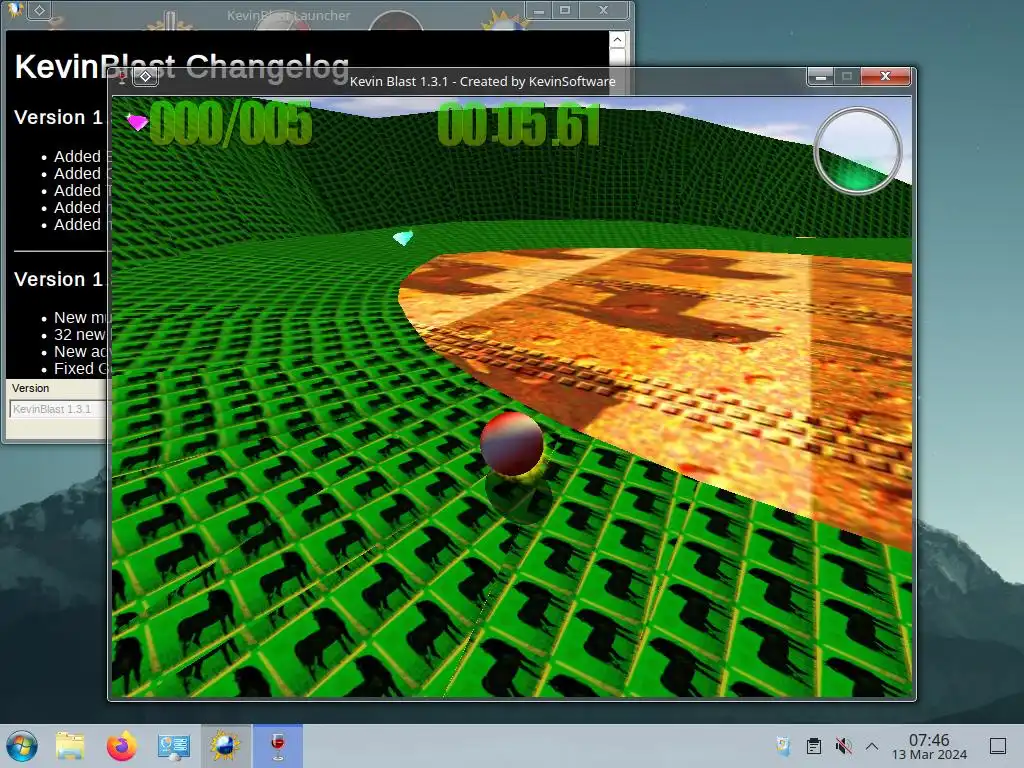The width and height of the screenshot is (1024, 768).
Task: Open the KevinBlast Launcher window menu icon
Action: pos(15,9)
